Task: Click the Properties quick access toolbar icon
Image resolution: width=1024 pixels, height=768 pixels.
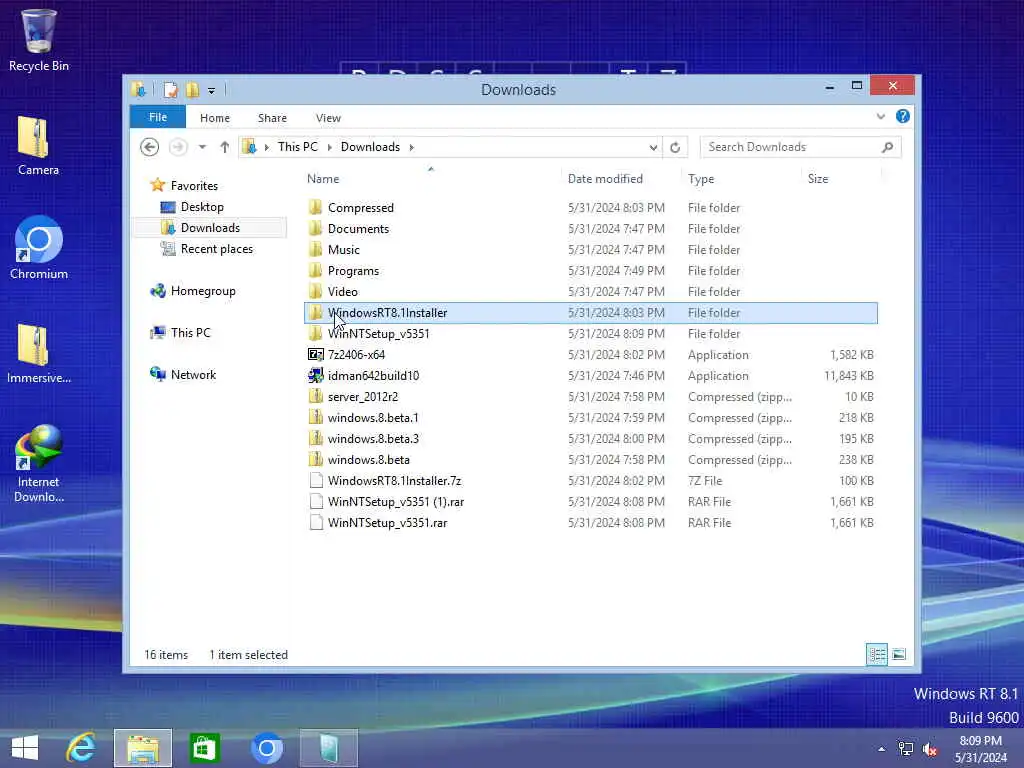Action: click(170, 89)
